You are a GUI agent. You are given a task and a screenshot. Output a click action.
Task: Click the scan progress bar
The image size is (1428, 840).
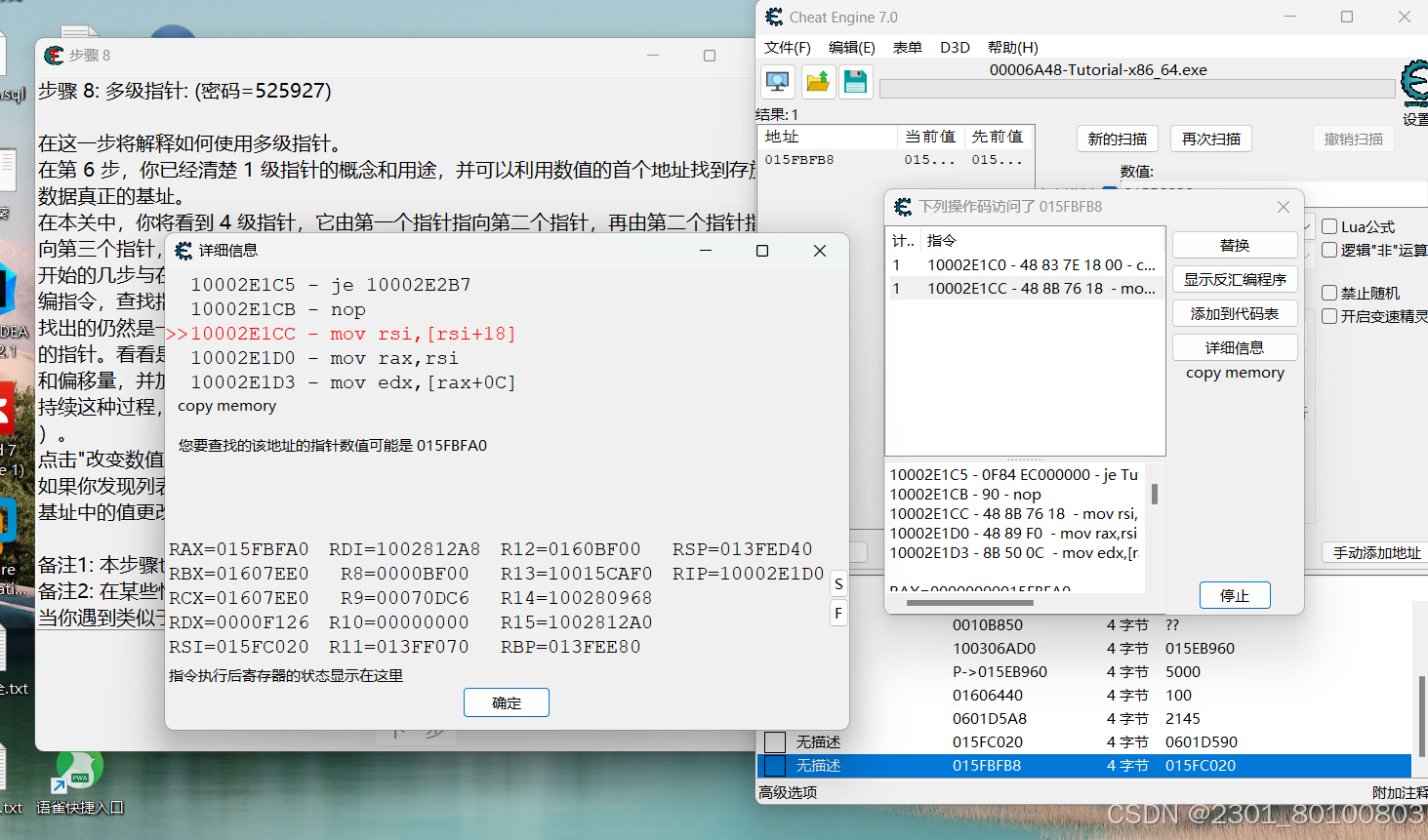(1137, 89)
